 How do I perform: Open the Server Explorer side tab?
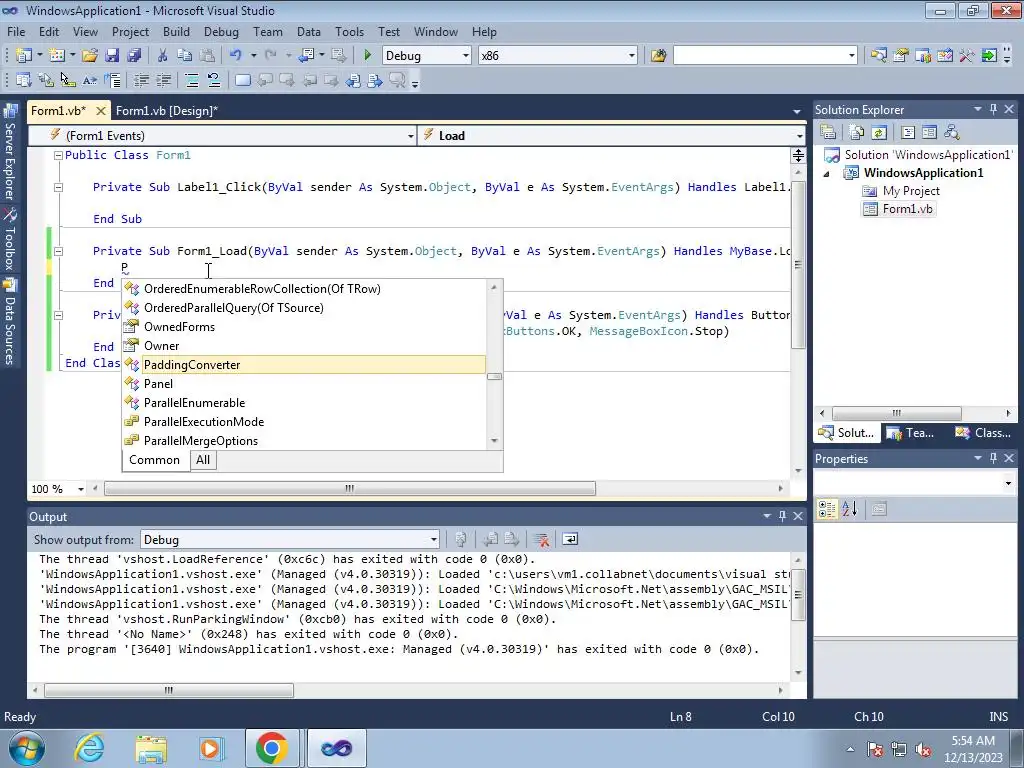click(x=10, y=153)
